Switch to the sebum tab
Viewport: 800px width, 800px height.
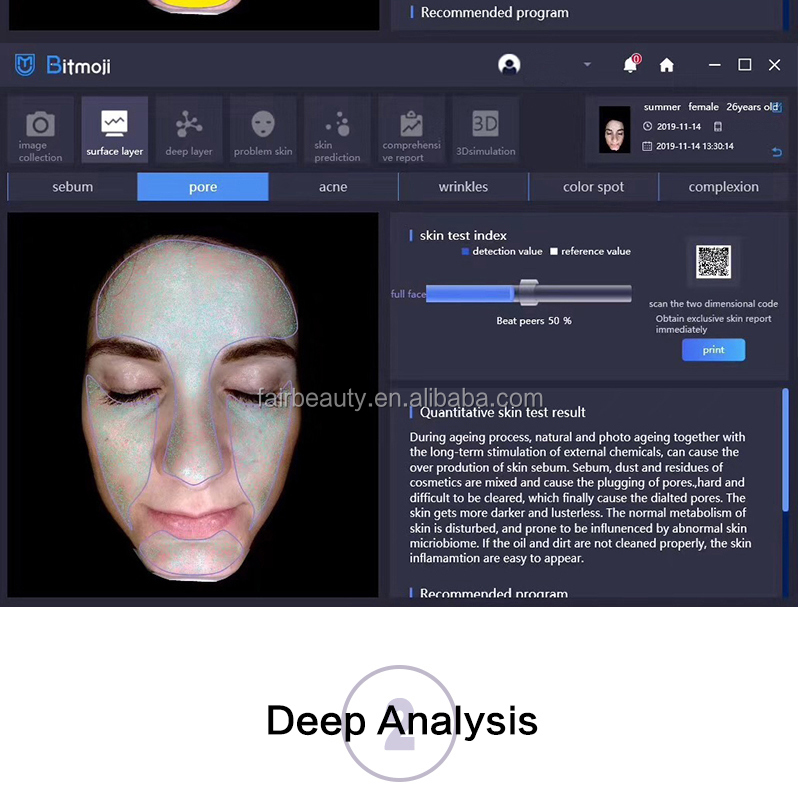click(71, 186)
